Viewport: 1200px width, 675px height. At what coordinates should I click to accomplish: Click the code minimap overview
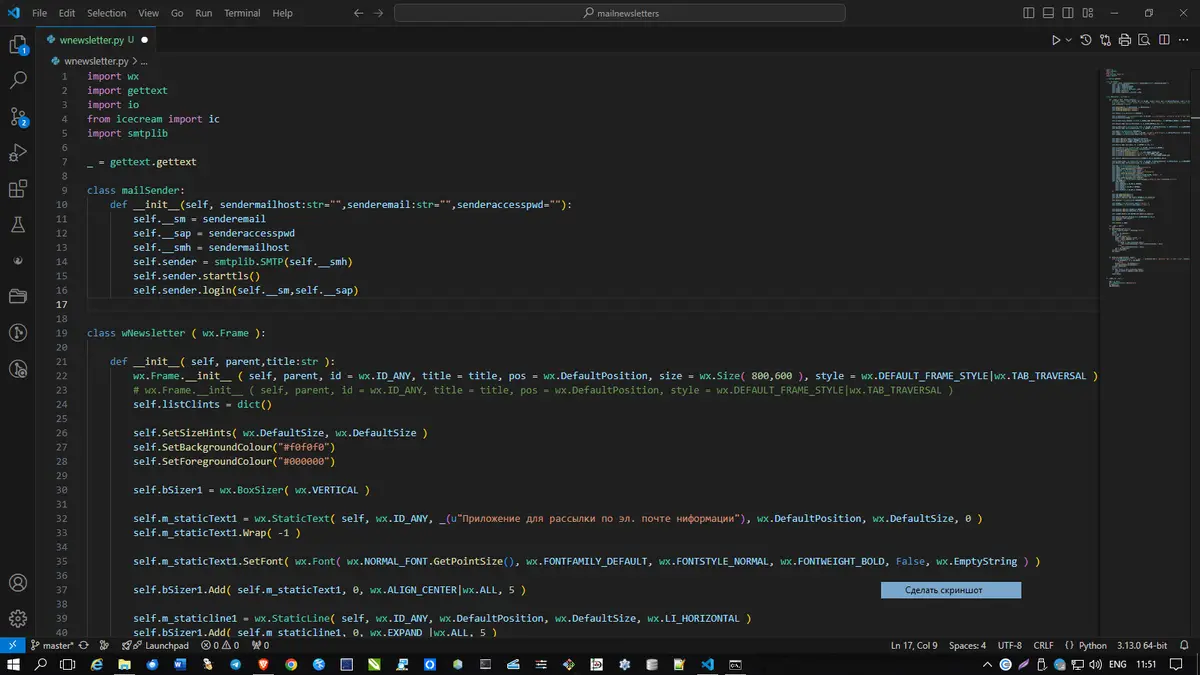[1147, 180]
